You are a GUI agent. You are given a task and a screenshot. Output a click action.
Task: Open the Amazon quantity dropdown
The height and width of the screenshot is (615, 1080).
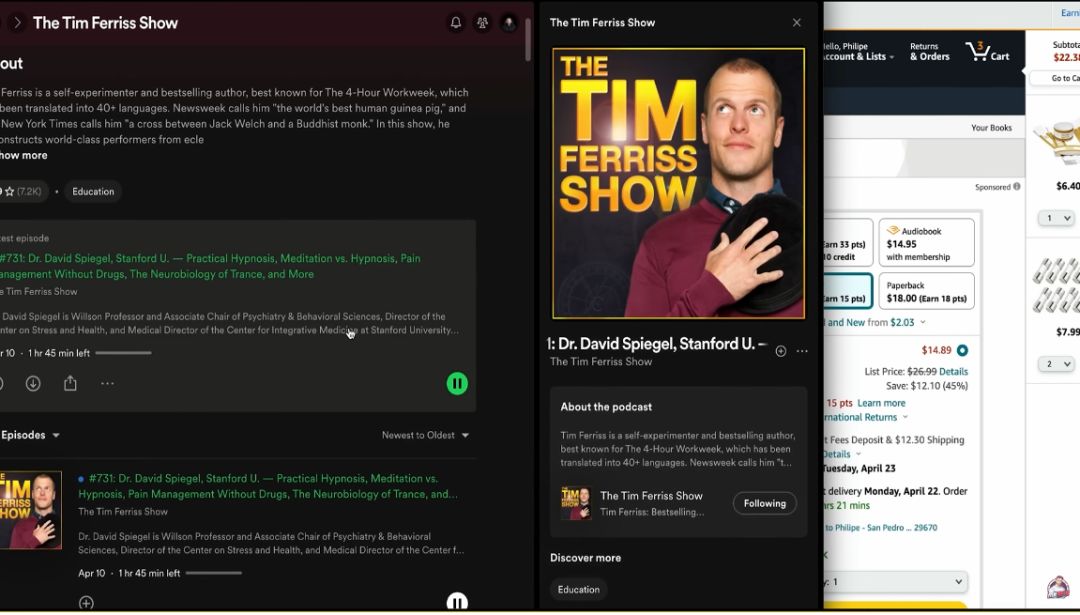896,582
